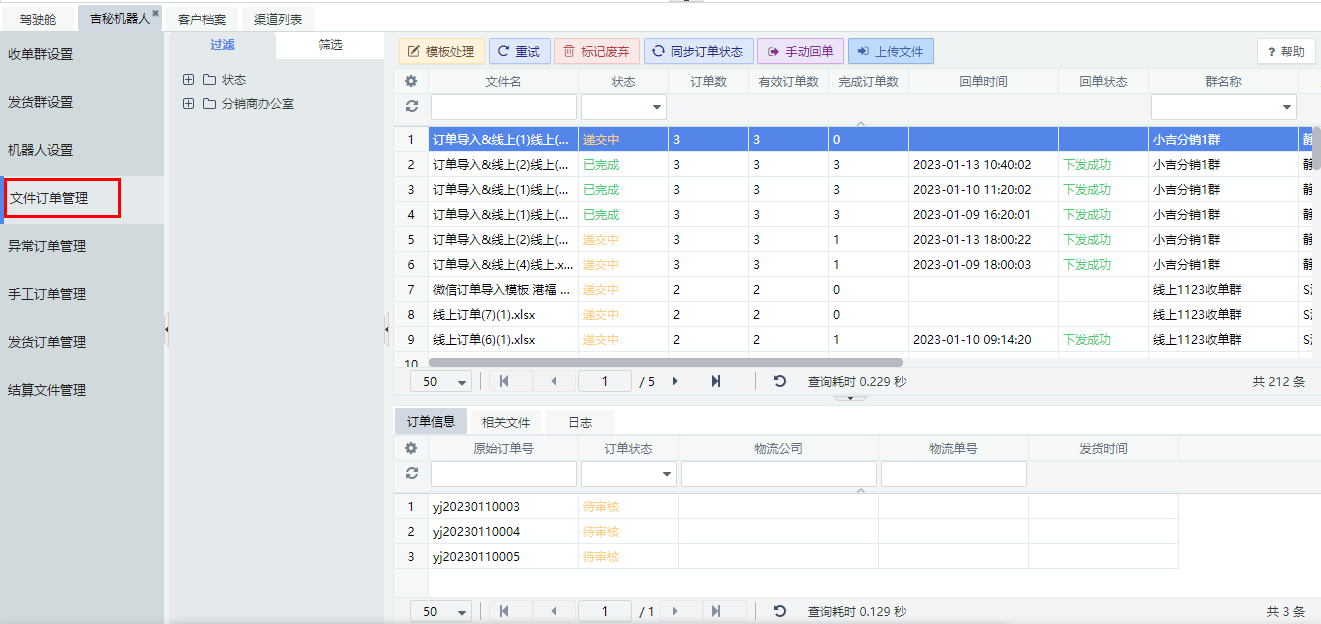Open 手工订单管理 in the sidebar

click(x=82, y=294)
